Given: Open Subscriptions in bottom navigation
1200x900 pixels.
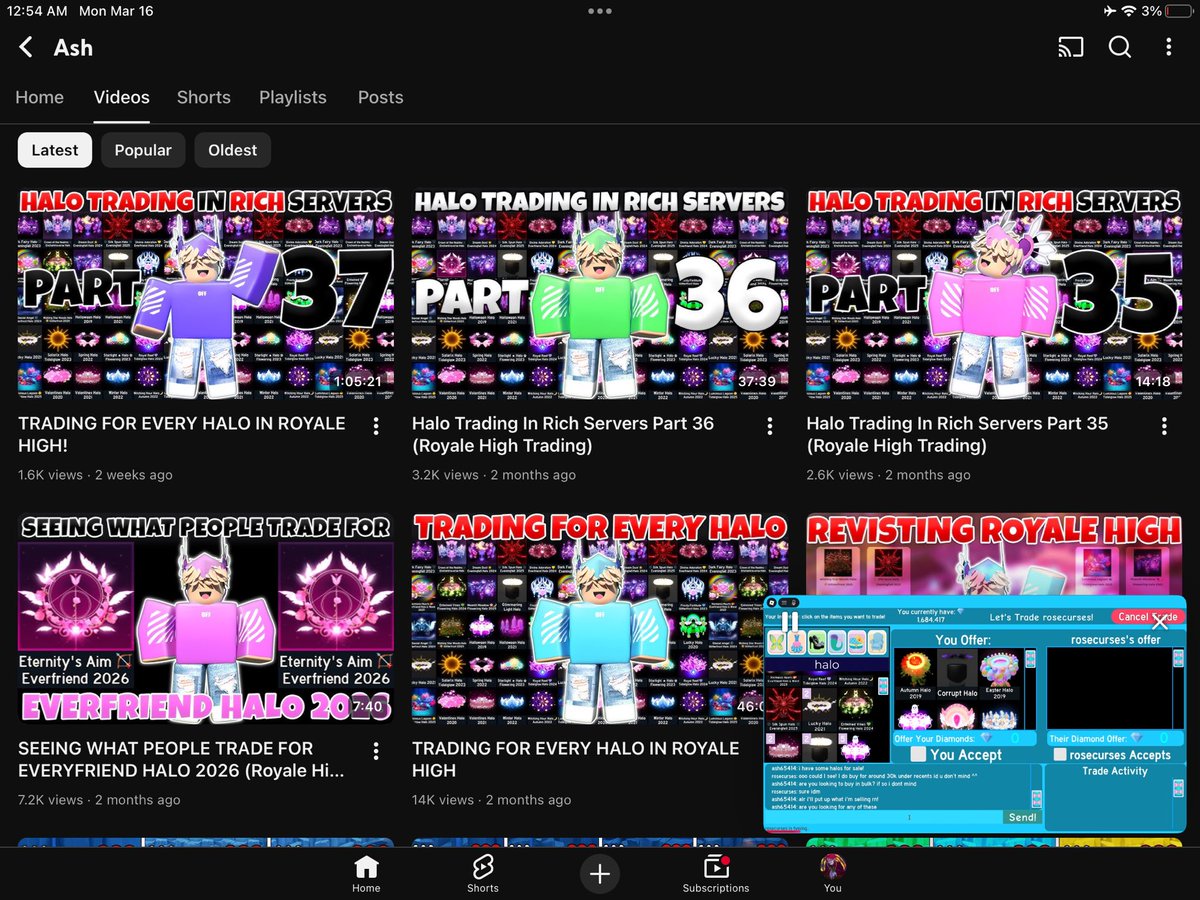Looking at the screenshot, I should click(x=716, y=874).
